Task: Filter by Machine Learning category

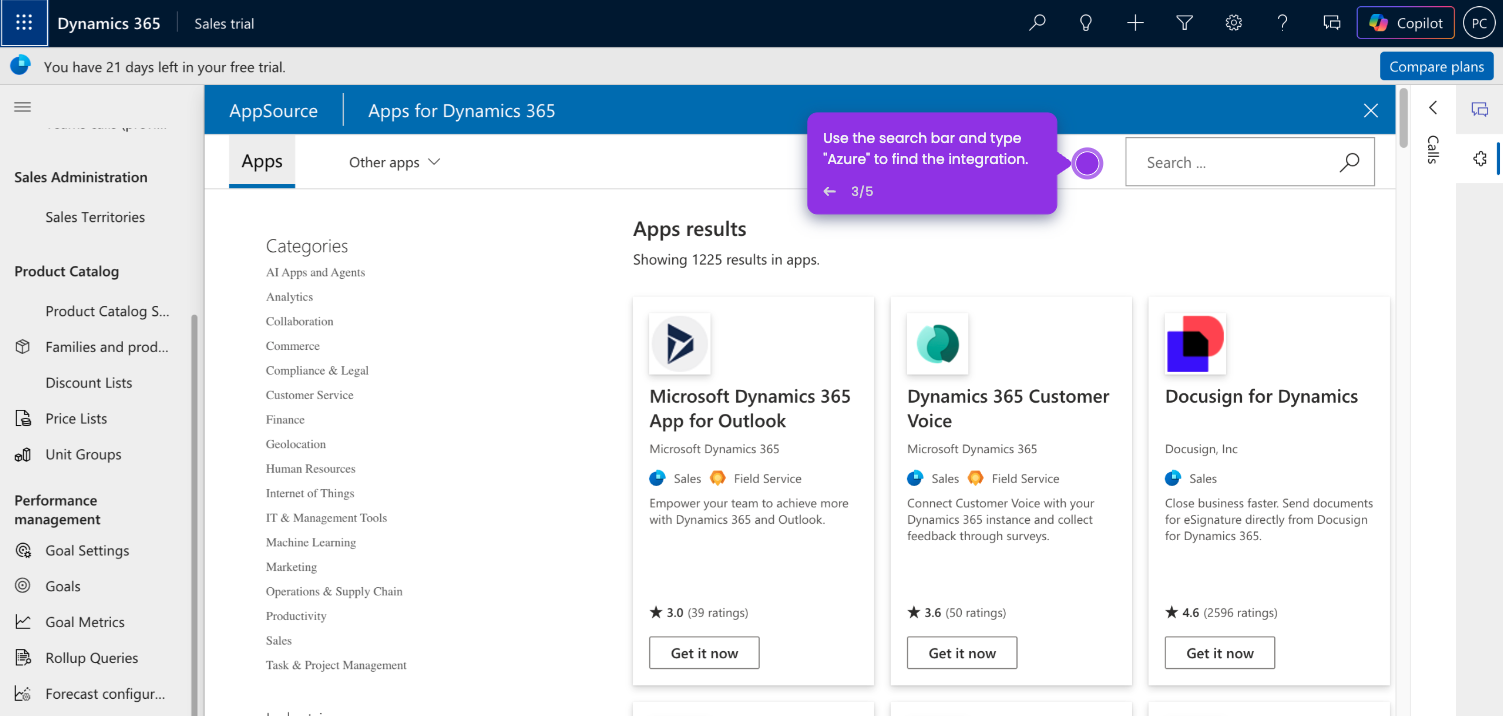Action: 311,542
